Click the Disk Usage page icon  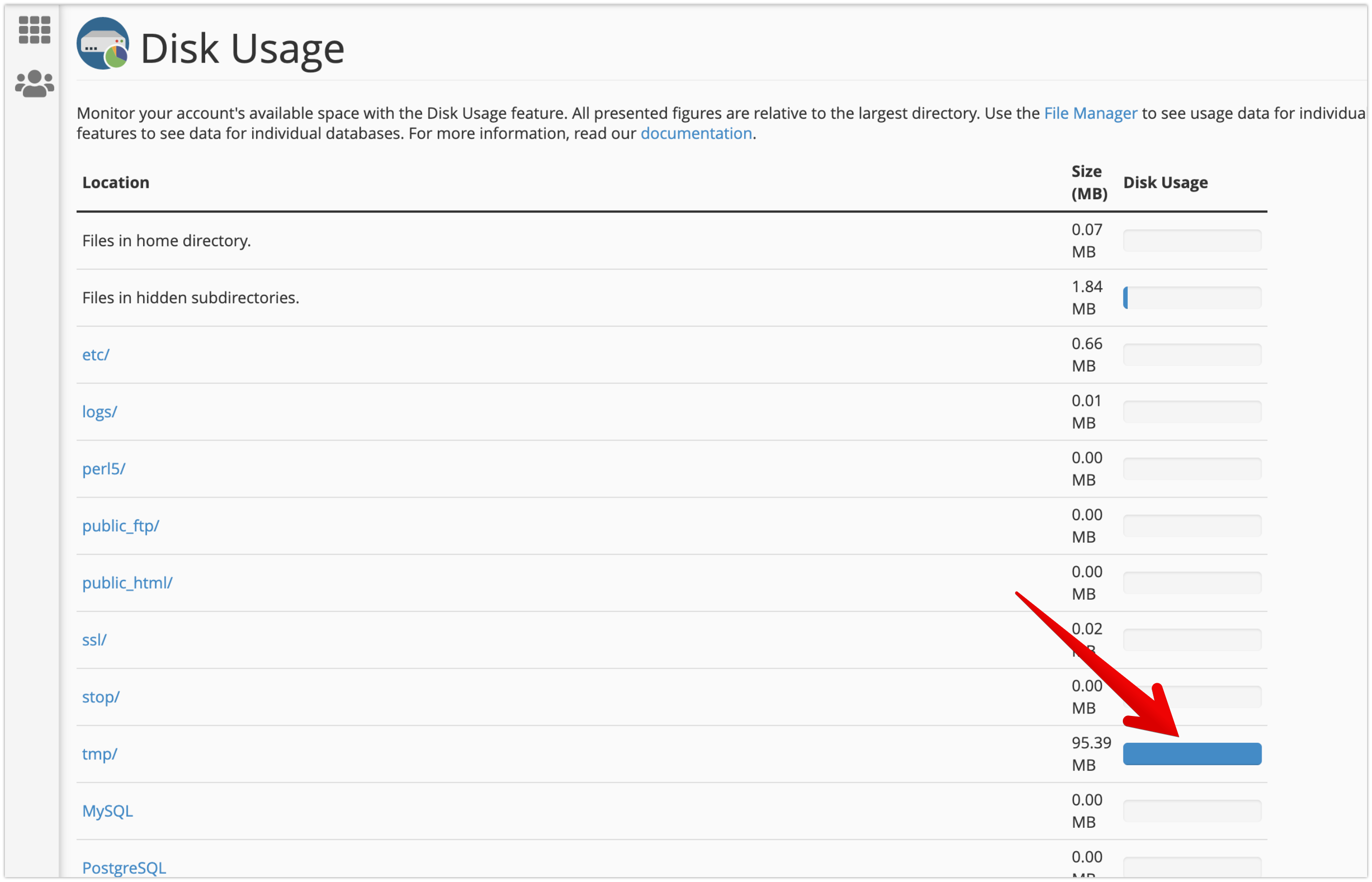tap(103, 44)
